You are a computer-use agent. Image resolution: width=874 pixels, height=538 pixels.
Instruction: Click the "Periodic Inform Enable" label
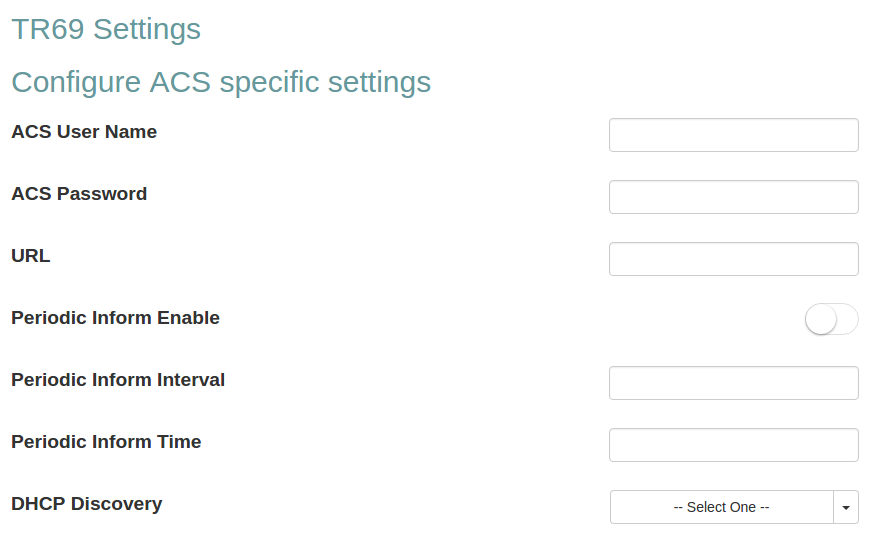(115, 318)
